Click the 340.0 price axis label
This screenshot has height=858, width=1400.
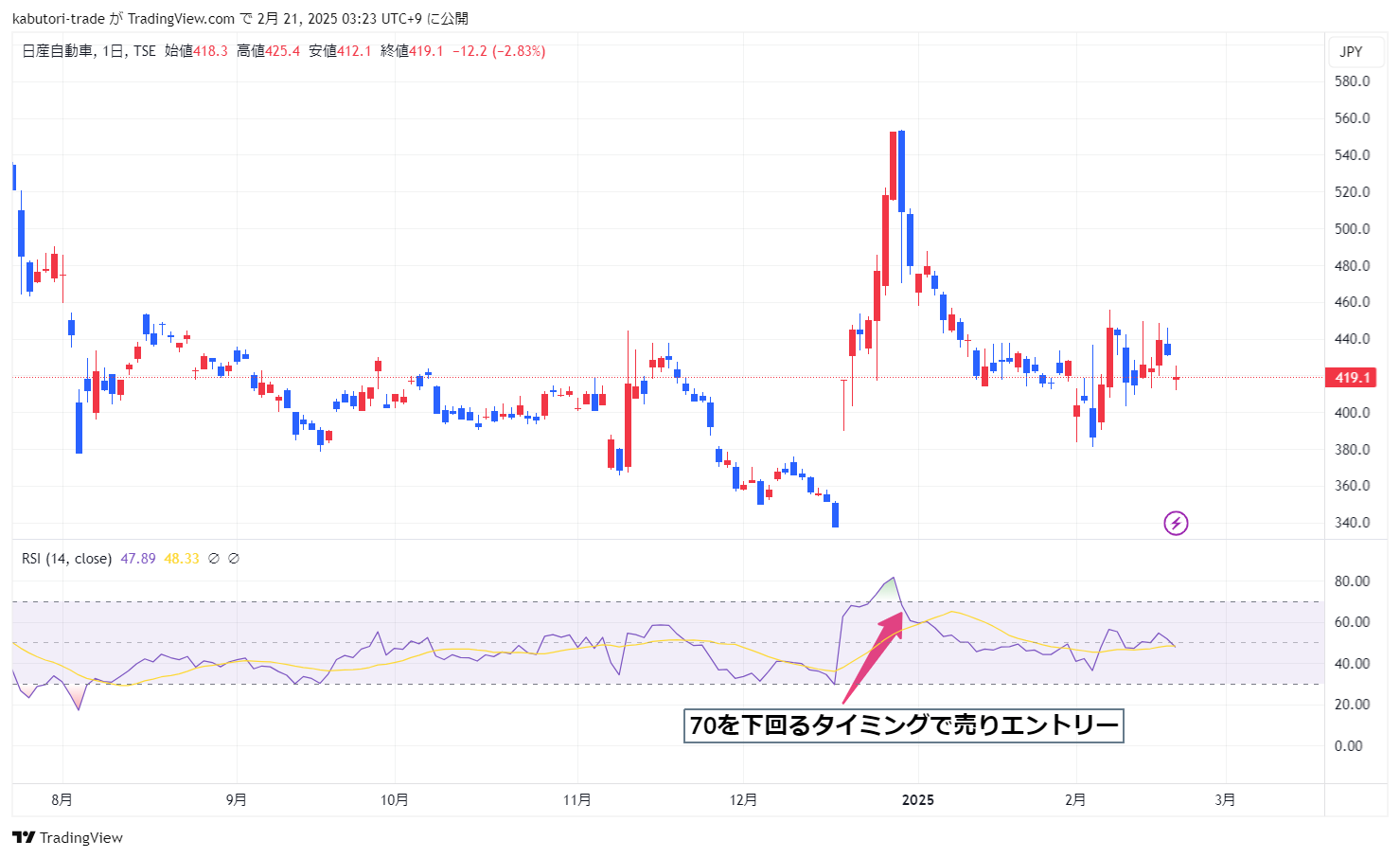tap(1352, 523)
